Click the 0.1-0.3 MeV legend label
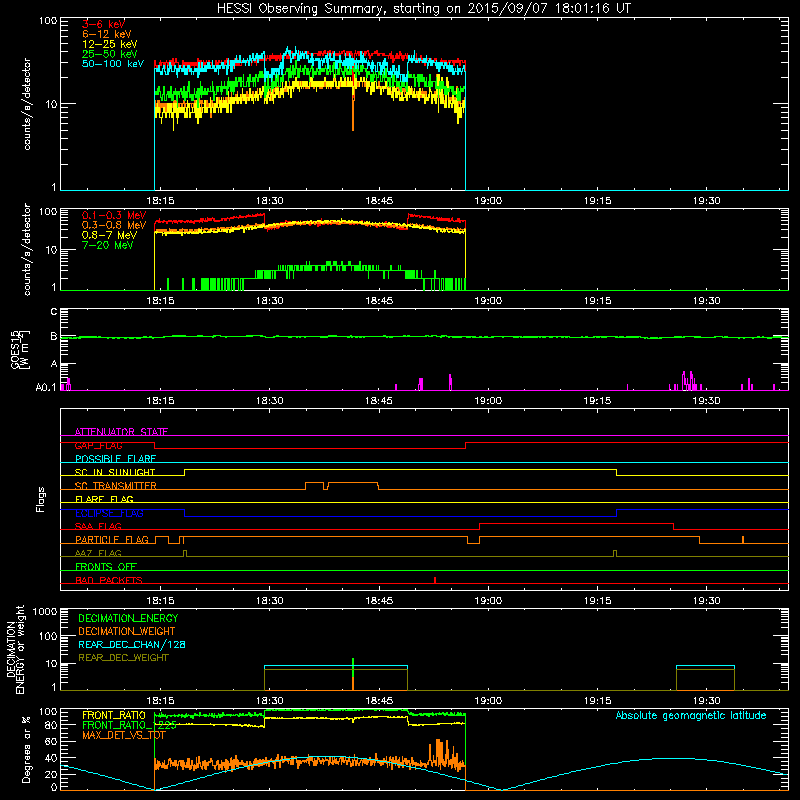The width and height of the screenshot is (800, 800). 114,215
